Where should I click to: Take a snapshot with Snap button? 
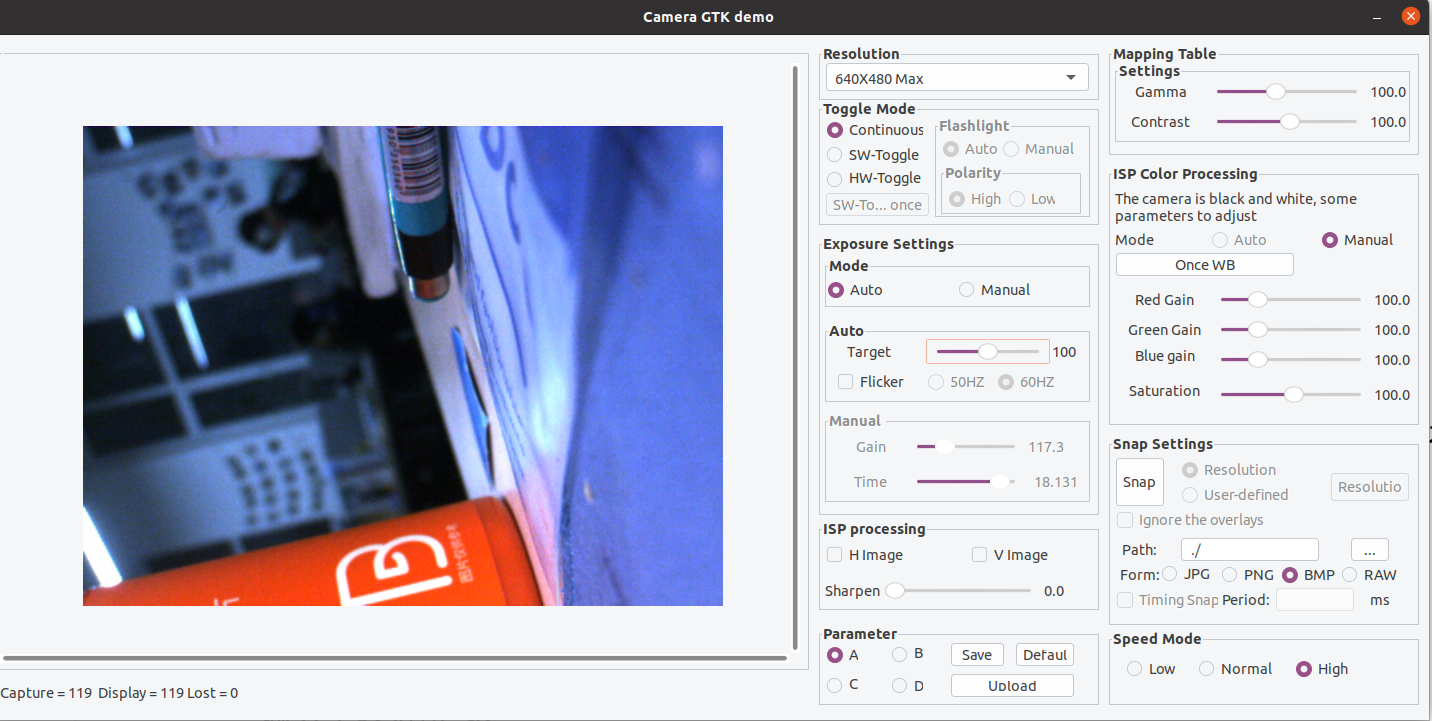click(x=1139, y=482)
